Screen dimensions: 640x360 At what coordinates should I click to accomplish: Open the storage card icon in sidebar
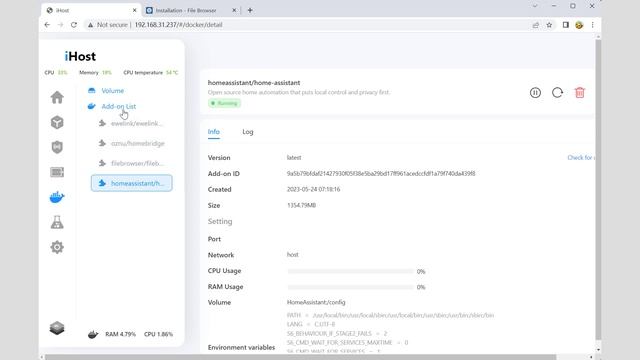57,172
